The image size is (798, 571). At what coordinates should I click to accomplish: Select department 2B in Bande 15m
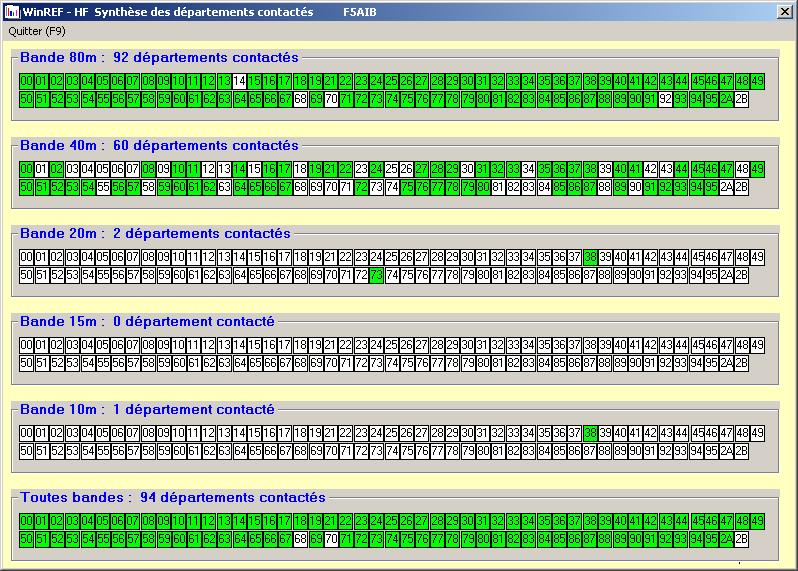tap(741, 363)
